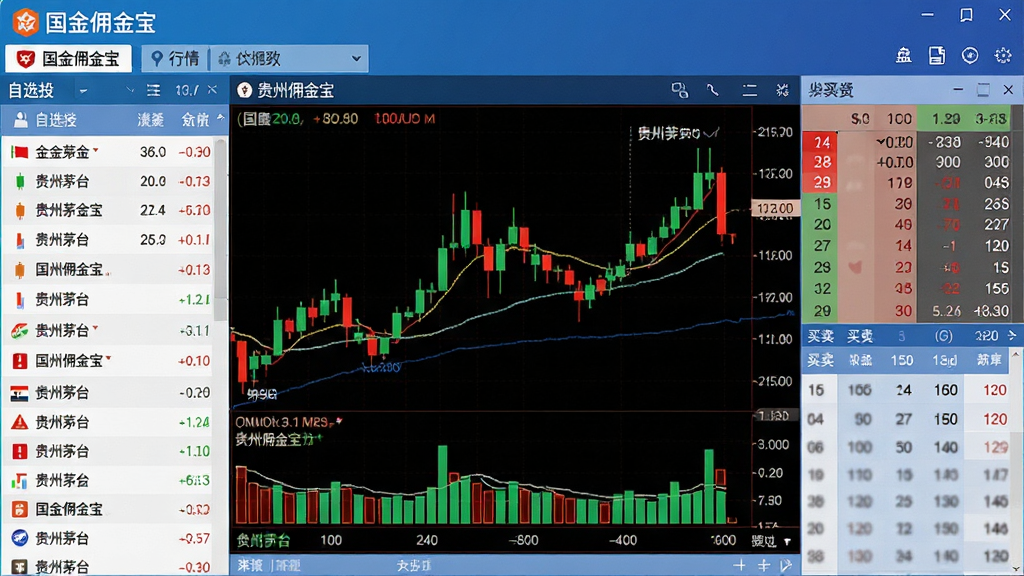Maximize the order book side panel
The width and height of the screenshot is (1024, 576).
[x=983, y=89]
